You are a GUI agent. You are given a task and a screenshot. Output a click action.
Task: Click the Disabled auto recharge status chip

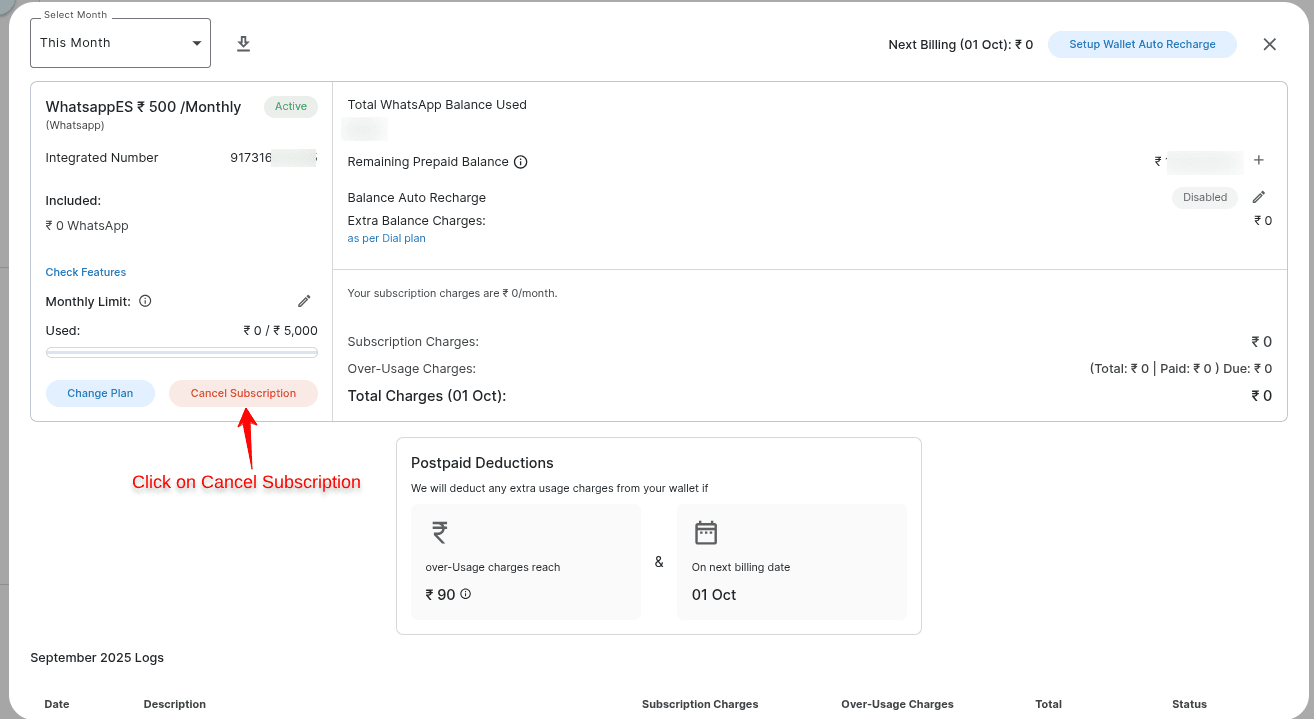click(1205, 197)
